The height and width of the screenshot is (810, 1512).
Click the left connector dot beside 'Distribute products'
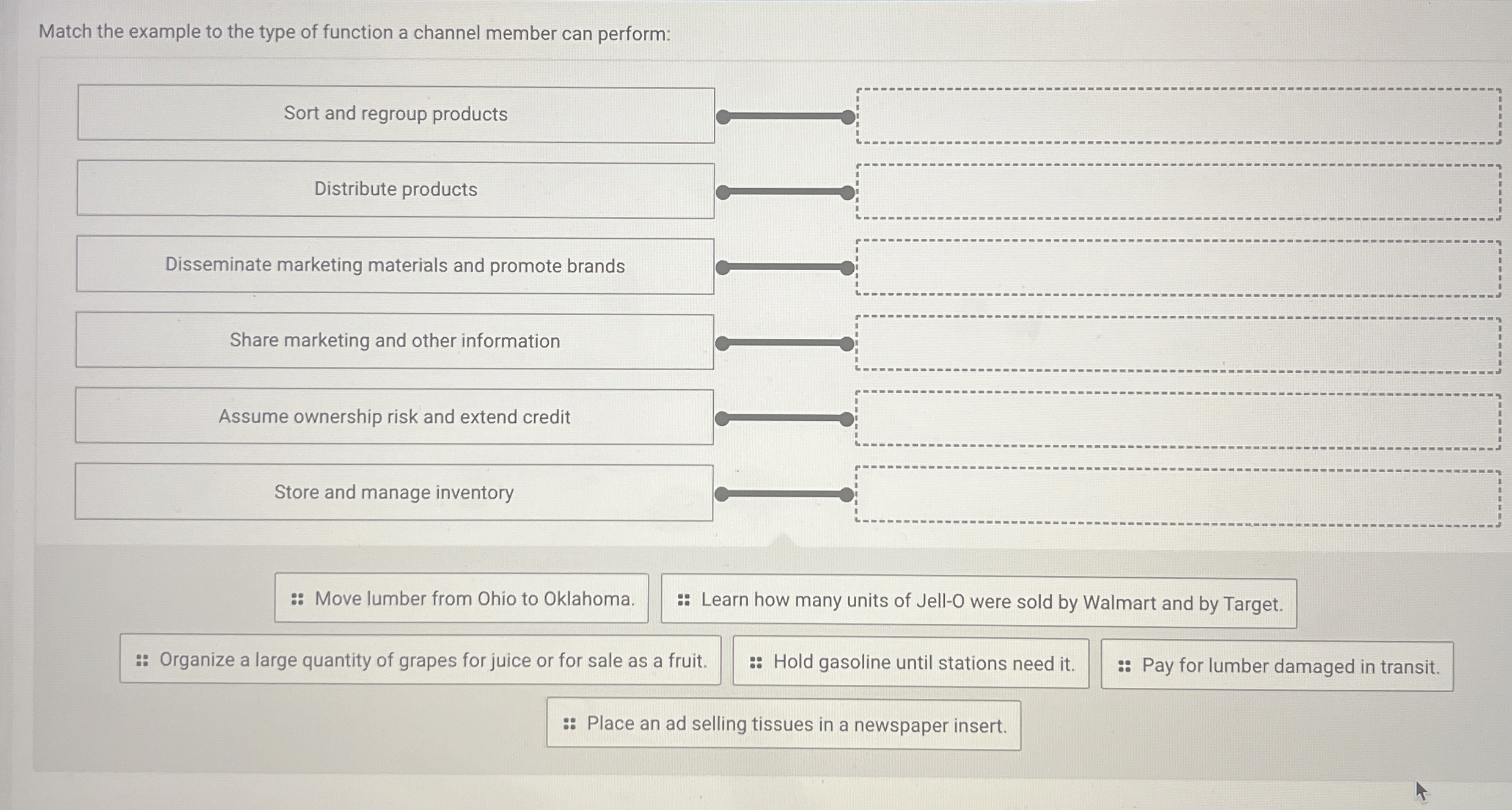pyautogui.click(x=724, y=193)
